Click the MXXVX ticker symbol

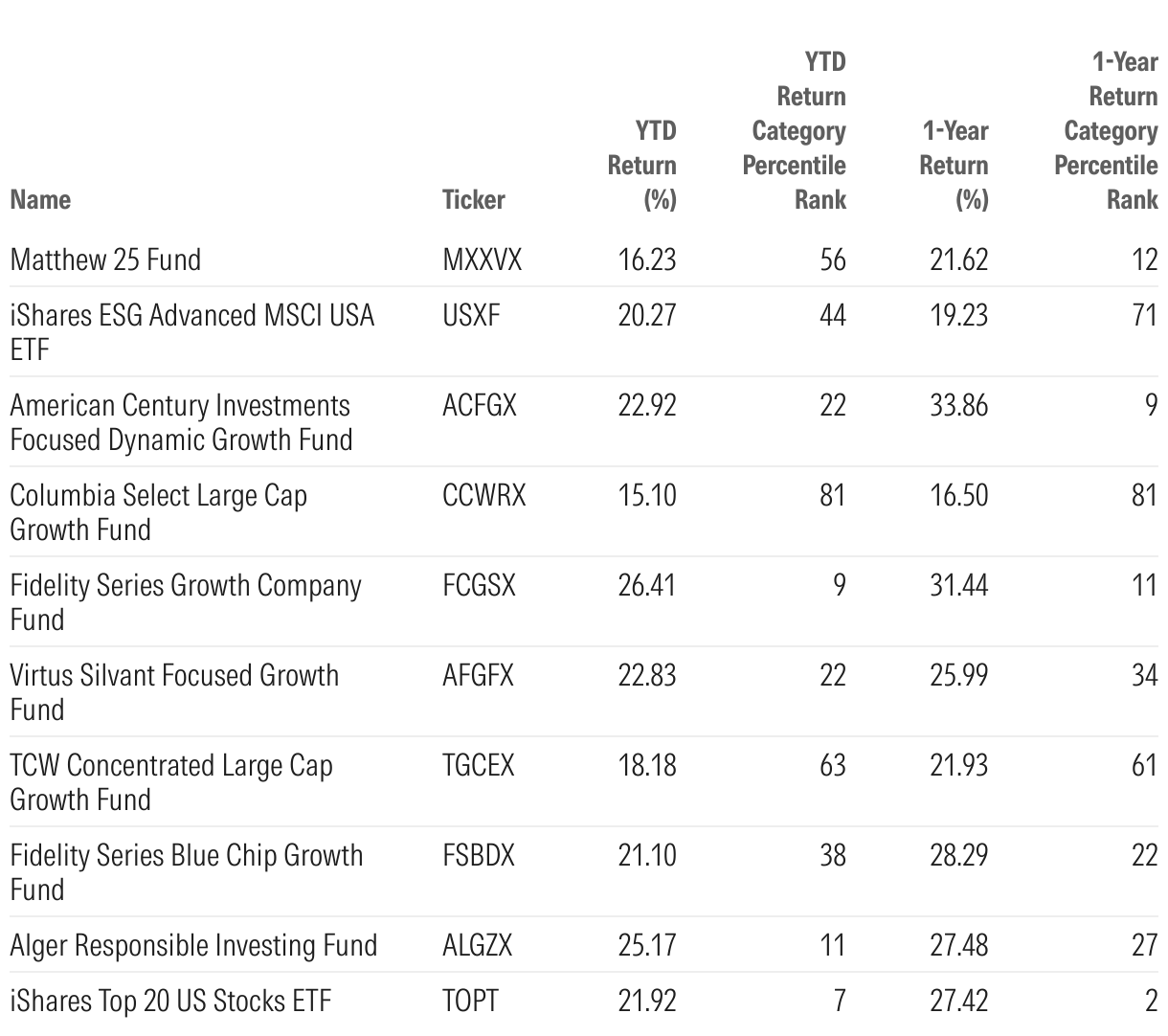tap(483, 259)
